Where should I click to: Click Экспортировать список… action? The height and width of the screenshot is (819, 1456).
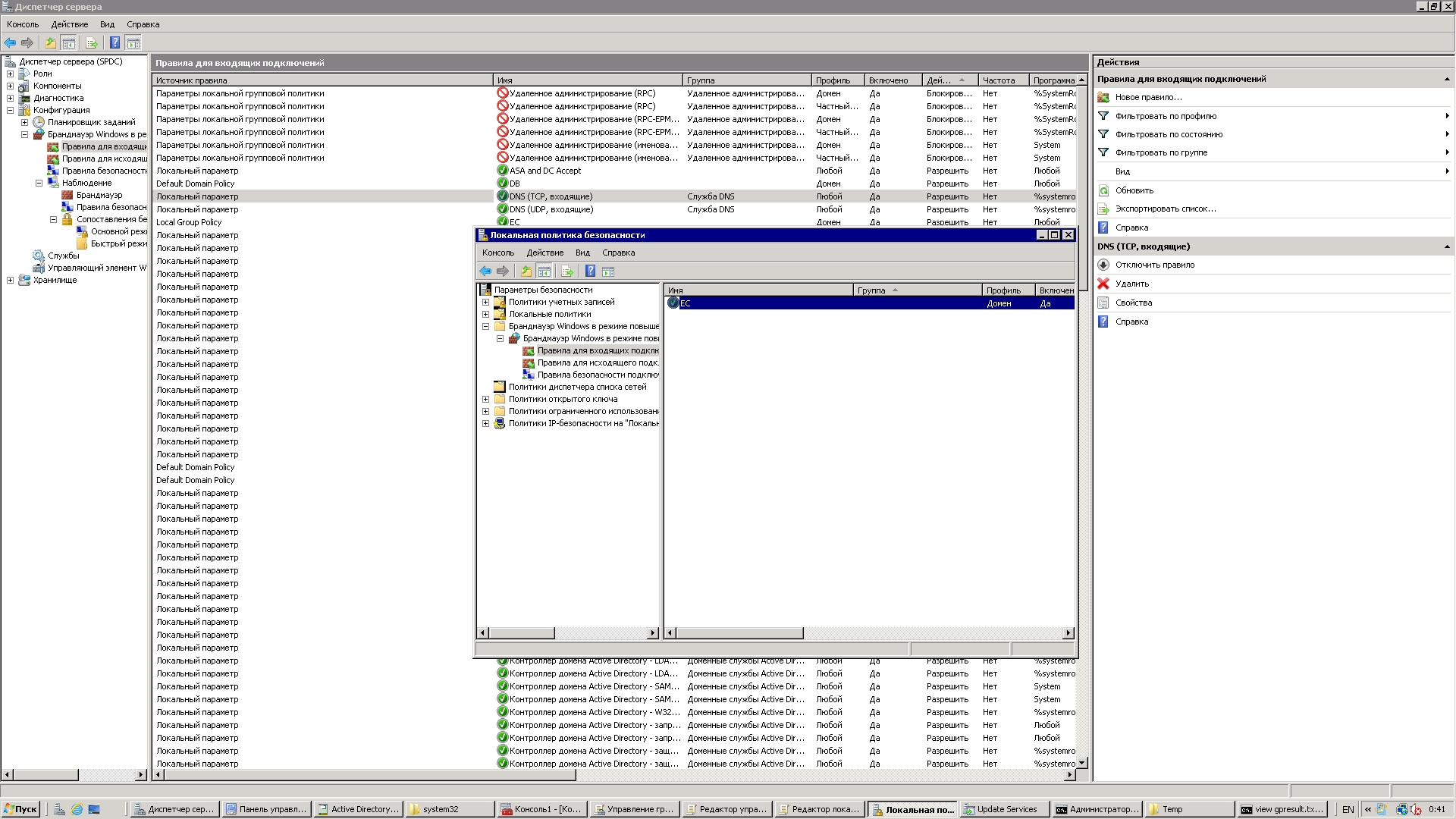click(x=1166, y=209)
